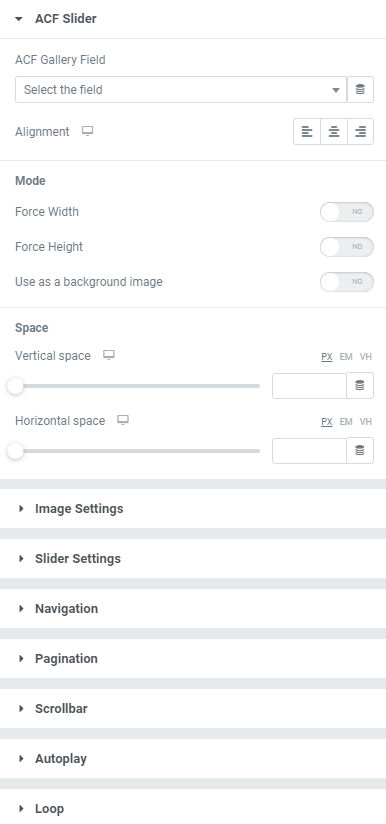The width and height of the screenshot is (386, 824).
Task: Click dynamic tags icon for Vertical space
Action: (x=360, y=386)
